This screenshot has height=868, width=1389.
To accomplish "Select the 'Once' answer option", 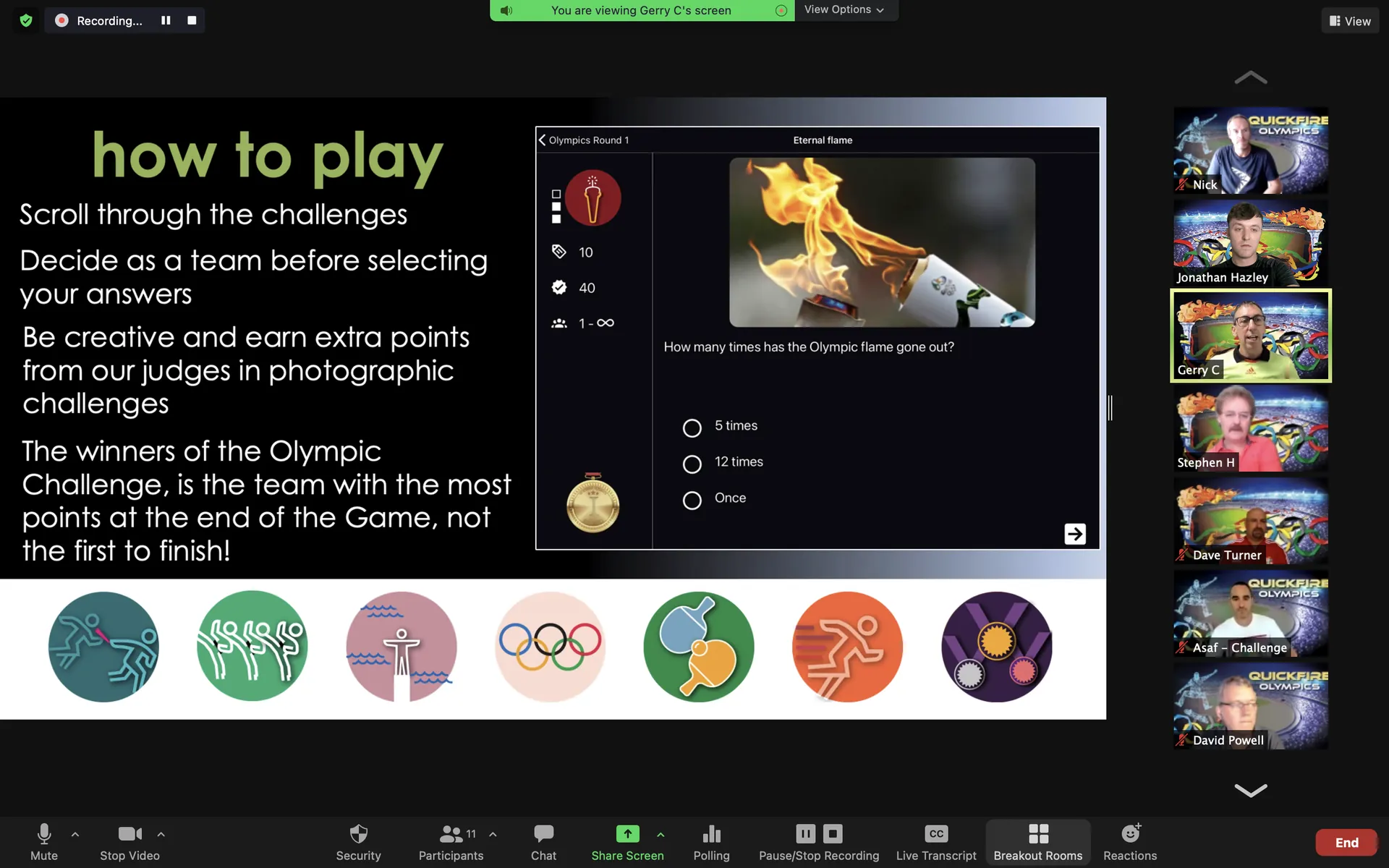I will 692,501.
